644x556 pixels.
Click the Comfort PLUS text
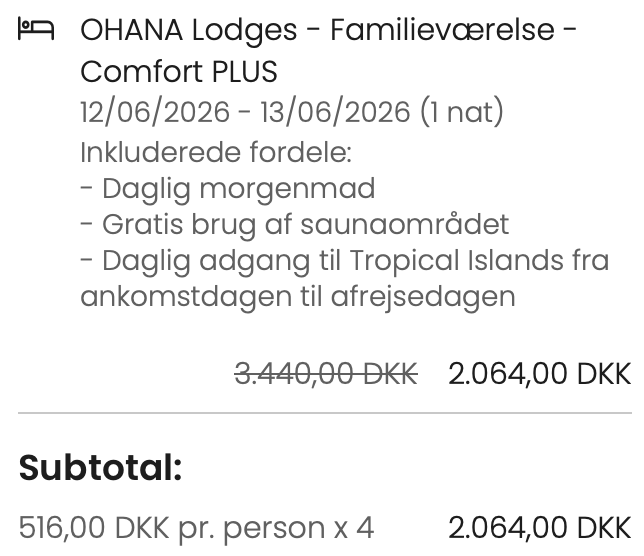click(x=179, y=72)
